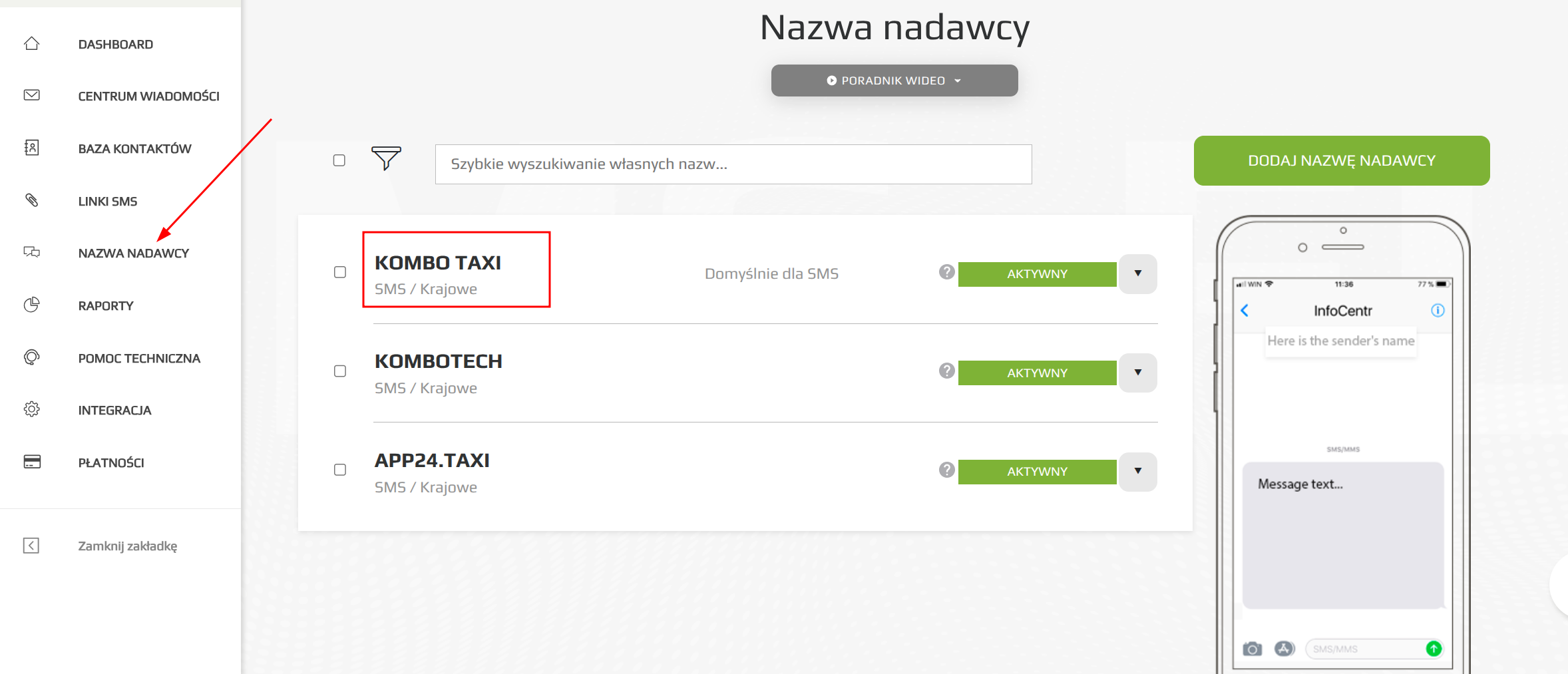Click the envelope icon for Centrum Wiadomości
Image resolution: width=1568 pixels, height=674 pixels.
tap(32, 95)
